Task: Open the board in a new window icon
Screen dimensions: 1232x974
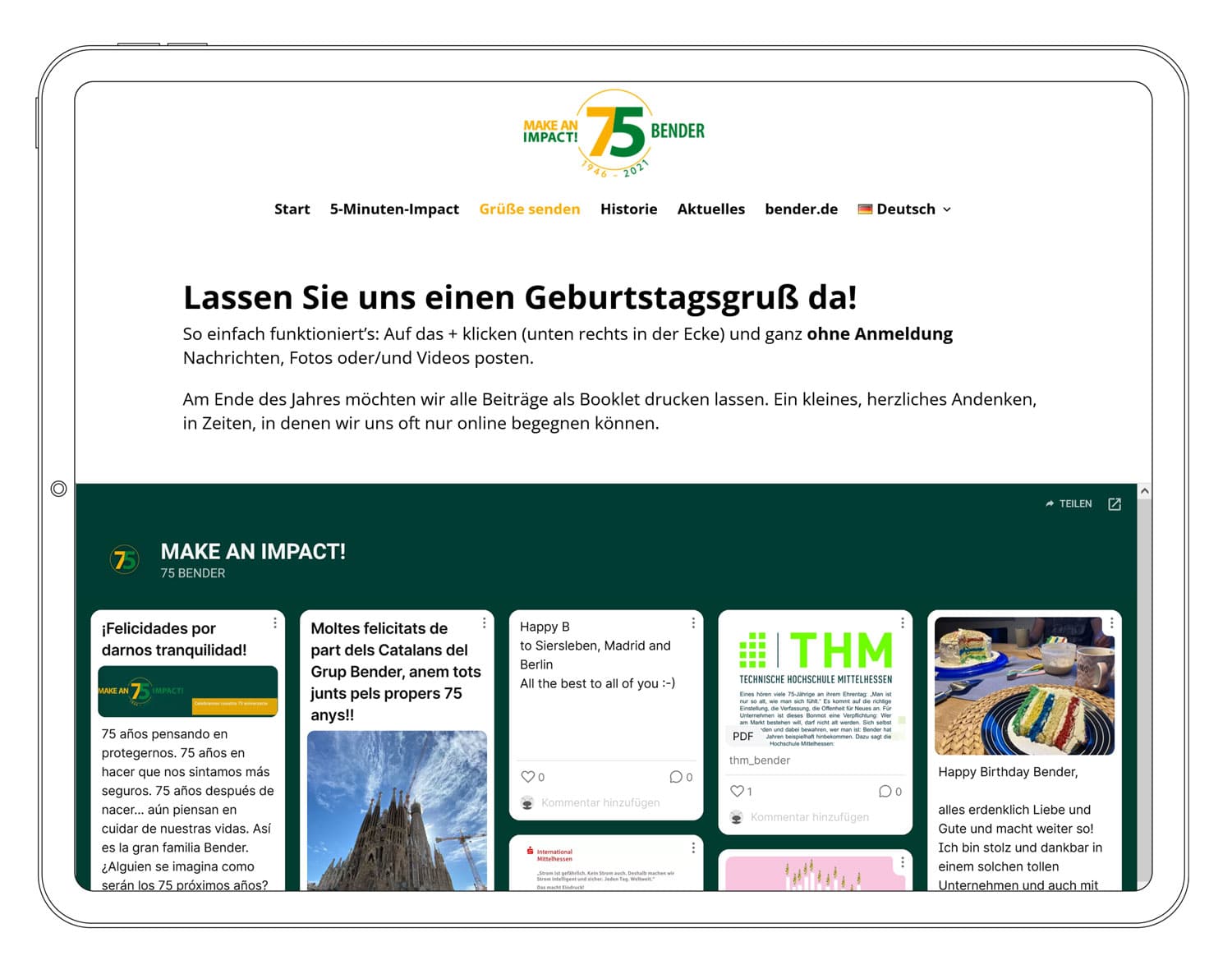Action: (1115, 504)
